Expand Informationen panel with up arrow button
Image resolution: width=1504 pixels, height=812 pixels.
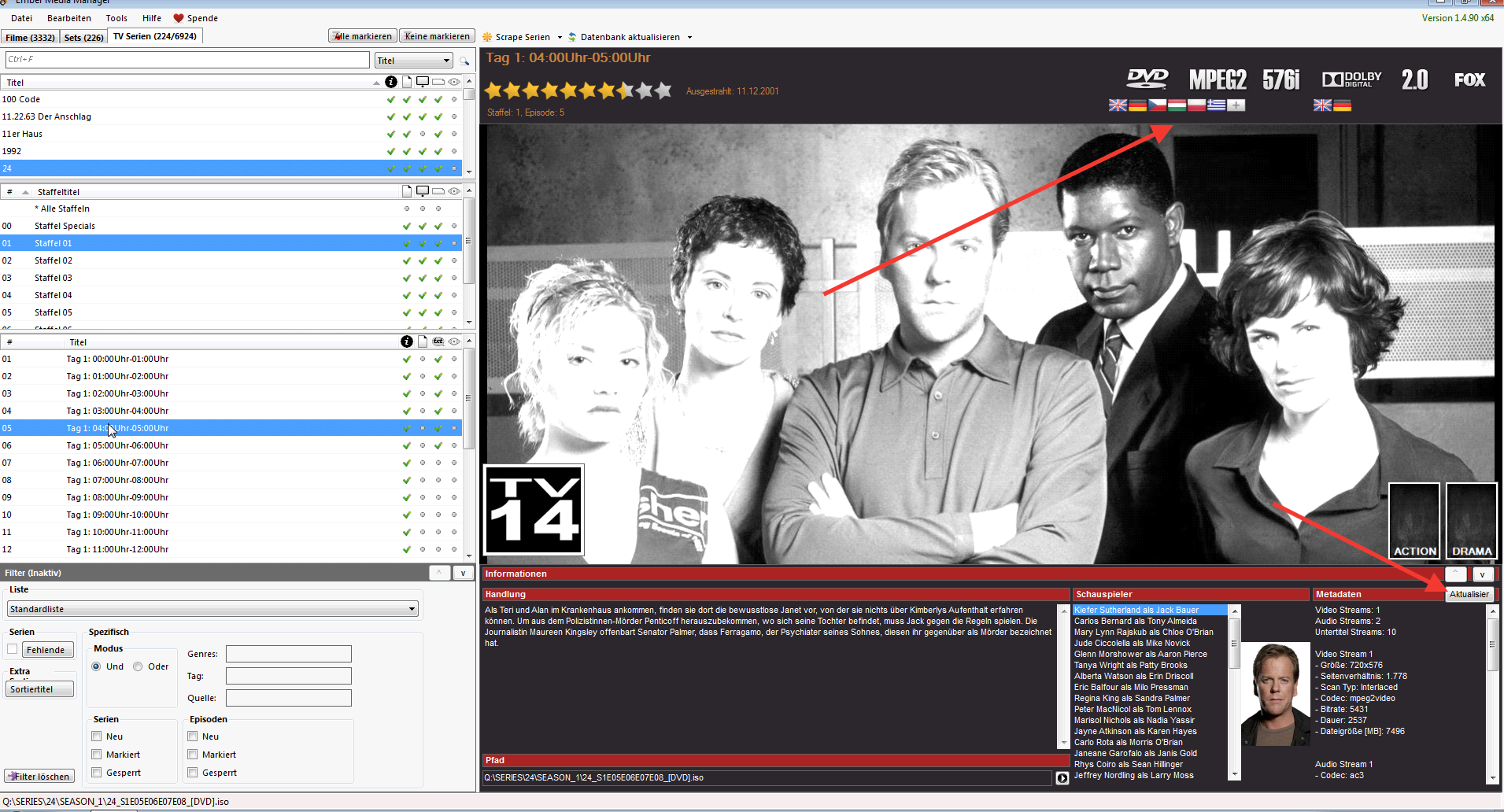1456,574
